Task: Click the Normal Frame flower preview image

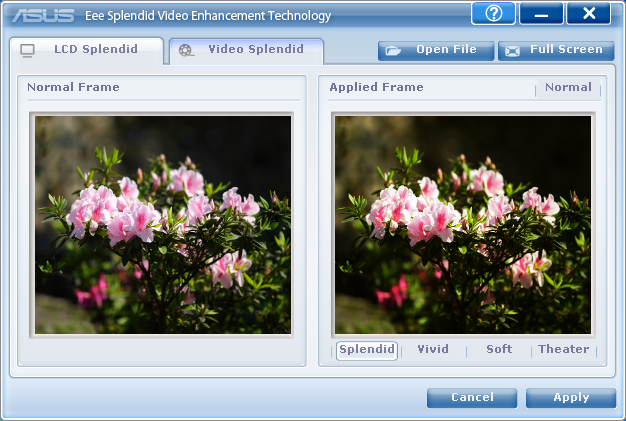Action: [162, 223]
